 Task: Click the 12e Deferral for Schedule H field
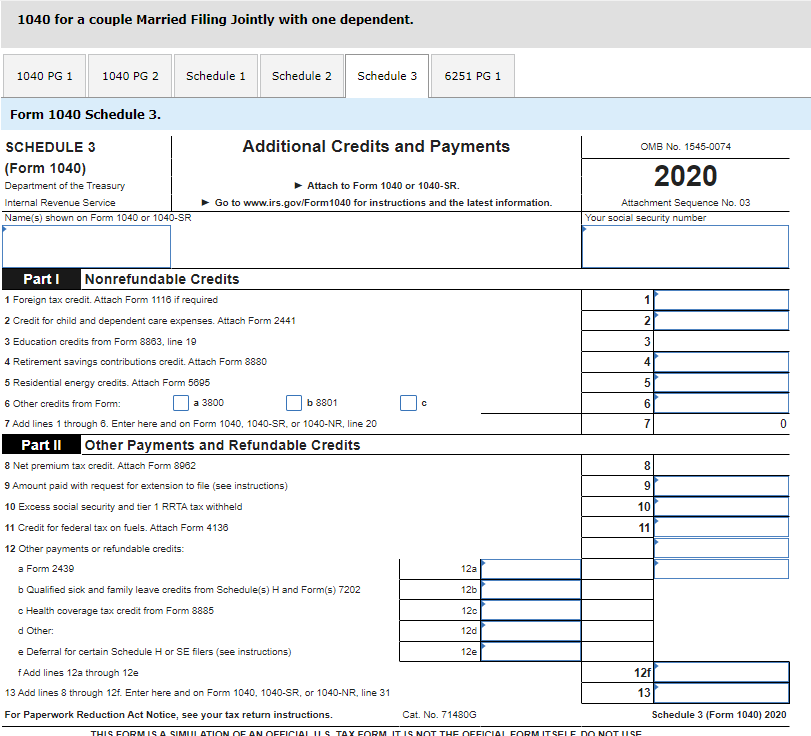(x=531, y=652)
